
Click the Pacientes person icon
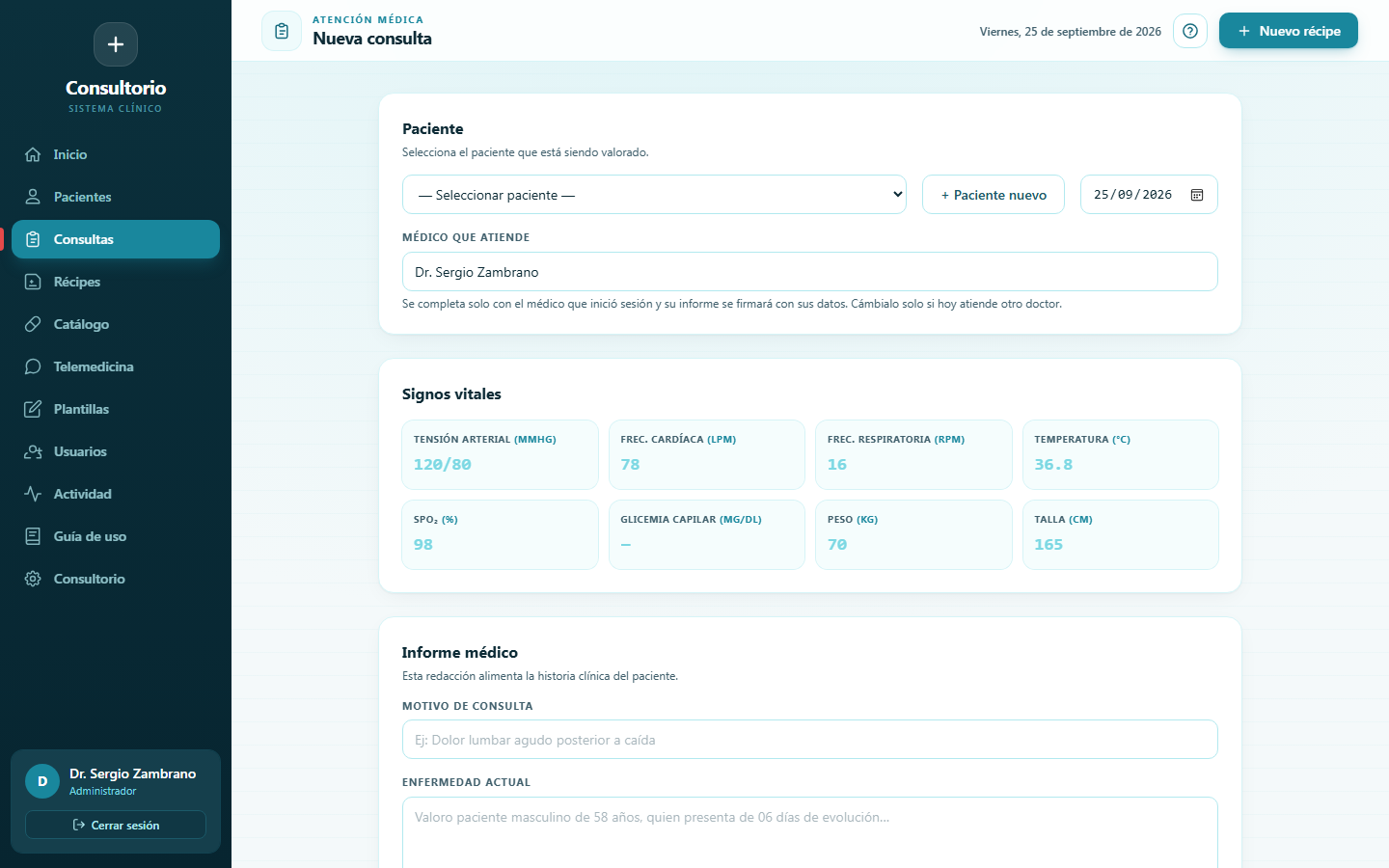pyautogui.click(x=33, y=197)
